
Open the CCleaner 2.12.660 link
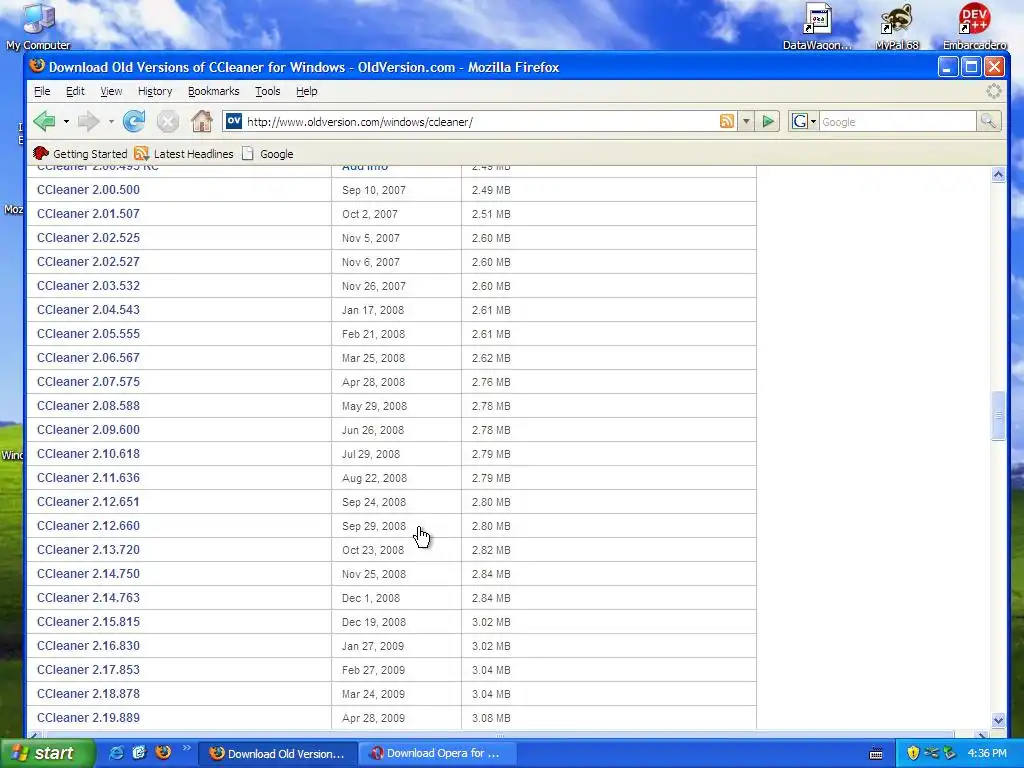coord(88,526)
